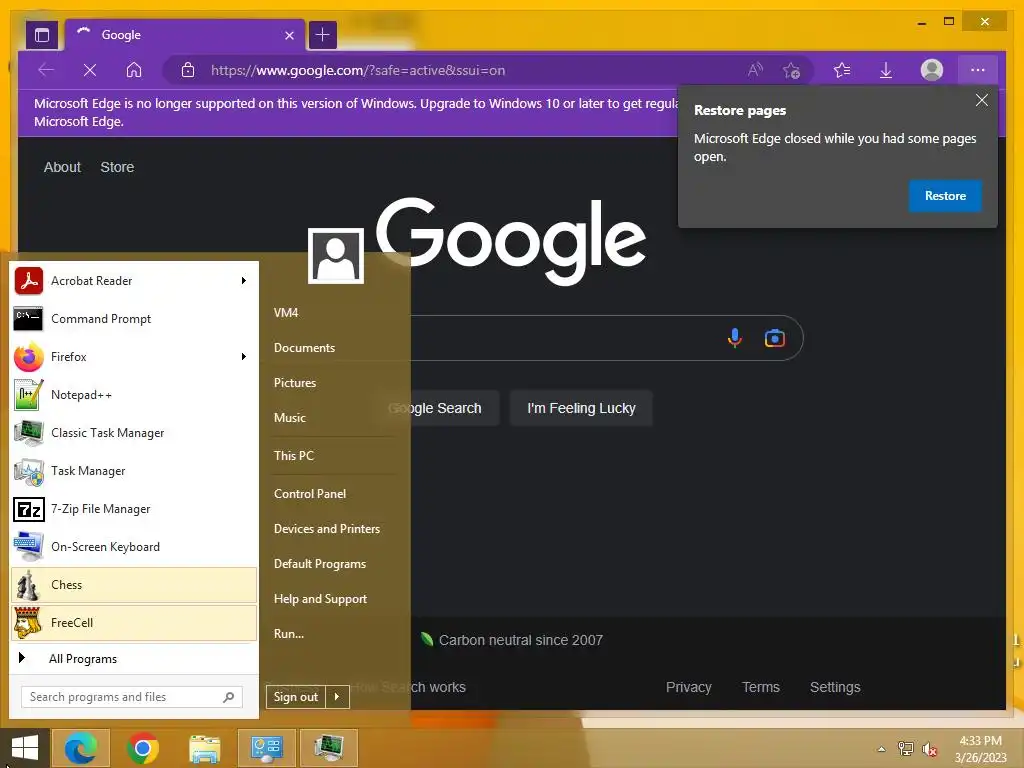The width and height of the screenshot is (1024, 768).
Task: Click the Read aloud icon in the address bar
Action: (755, 70)
